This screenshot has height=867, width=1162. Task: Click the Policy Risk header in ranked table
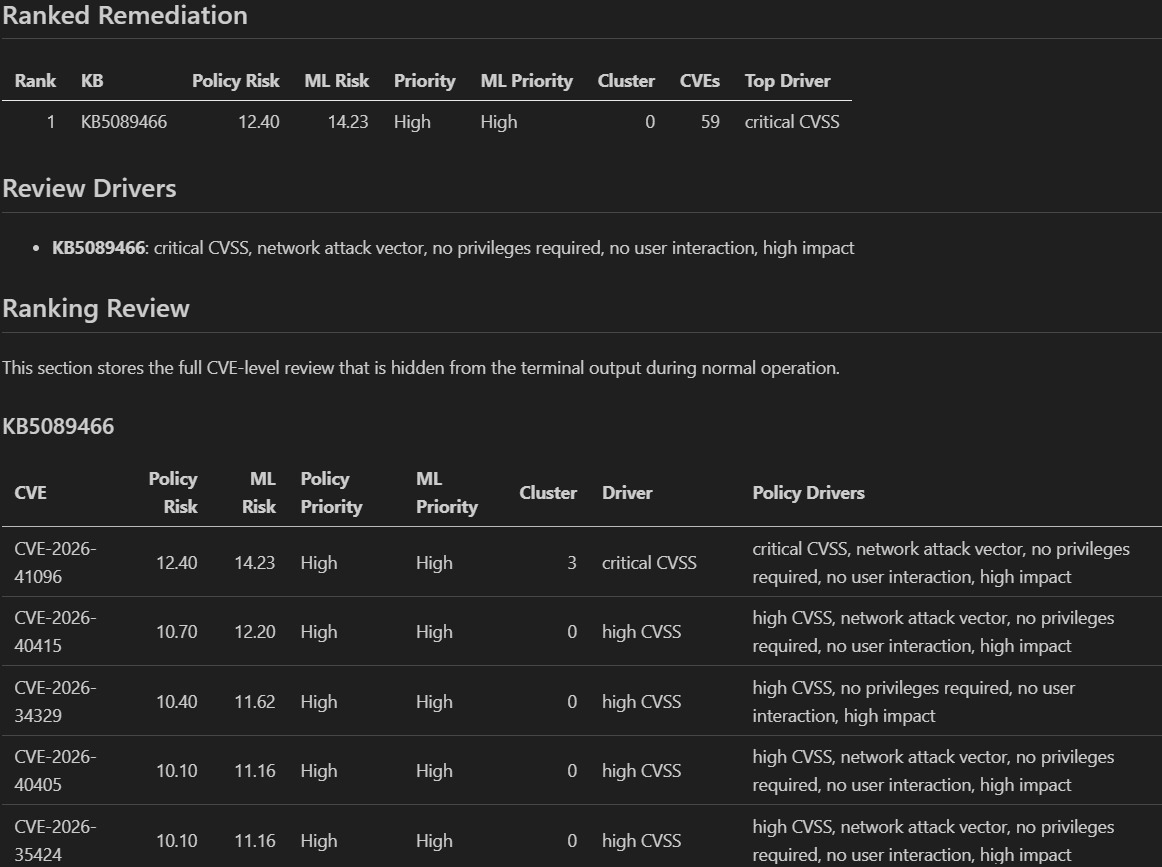pyautogui.click(x=236, y=81)
